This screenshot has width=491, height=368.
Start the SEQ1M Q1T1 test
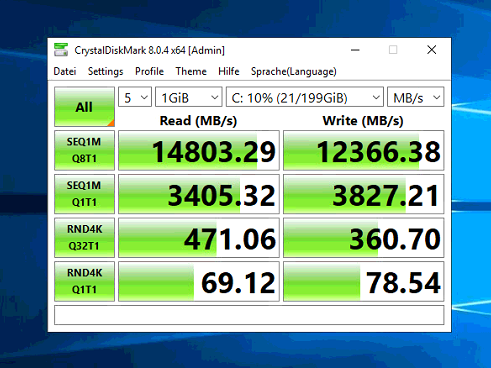coord(84,194)
